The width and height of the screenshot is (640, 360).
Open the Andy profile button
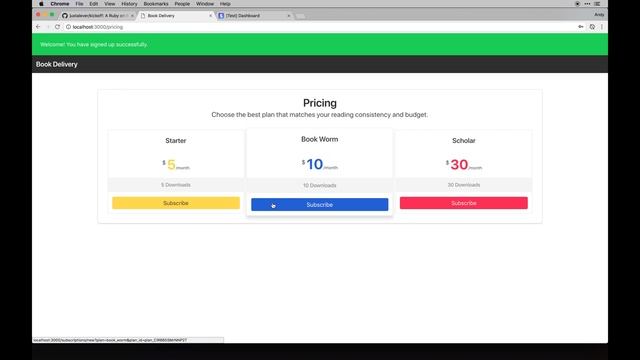(599, 15)
